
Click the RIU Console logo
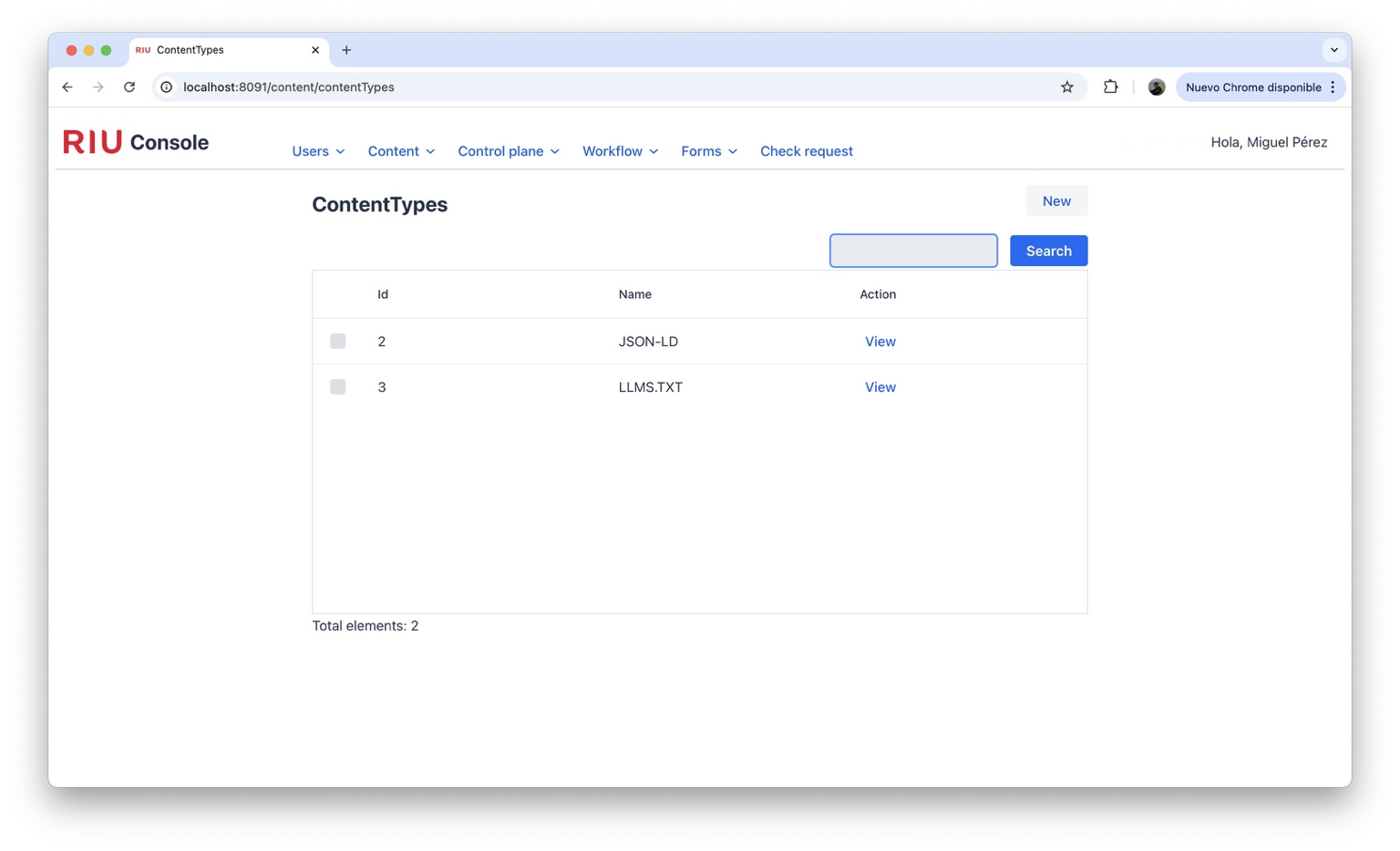coord(136,142)
